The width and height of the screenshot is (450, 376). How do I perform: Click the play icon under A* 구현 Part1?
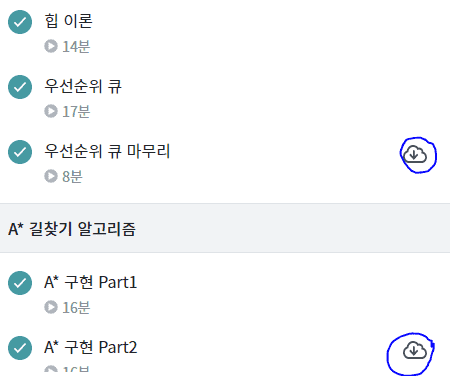point(51,307)
